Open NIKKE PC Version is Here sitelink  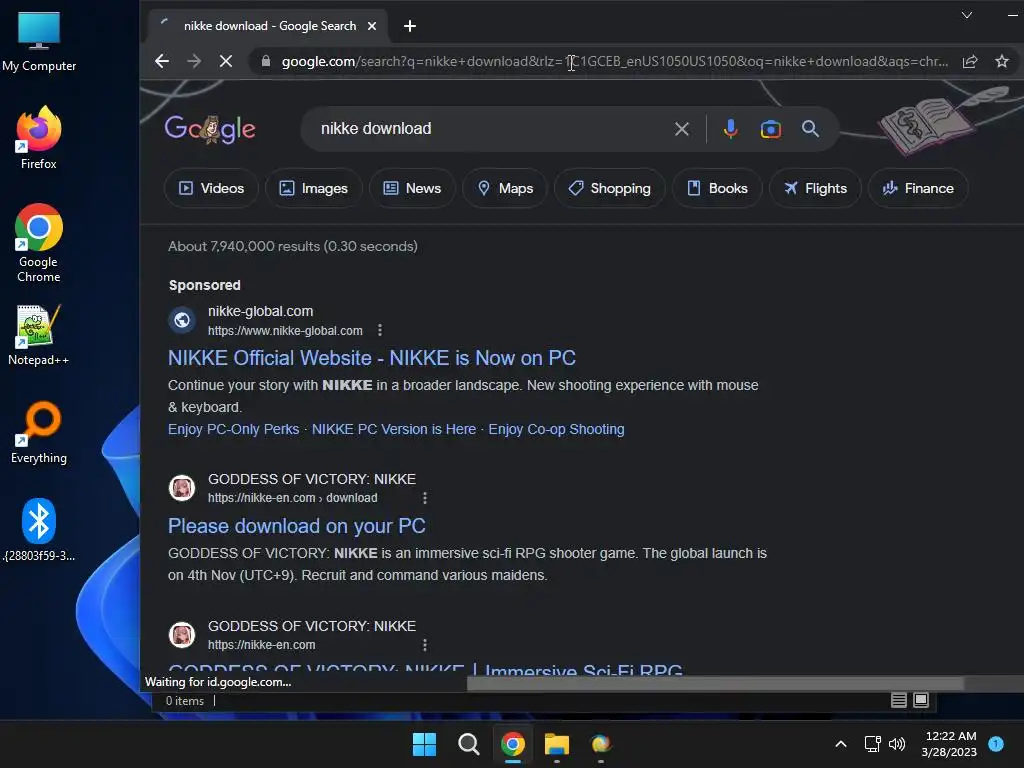(x=394, y=429)
